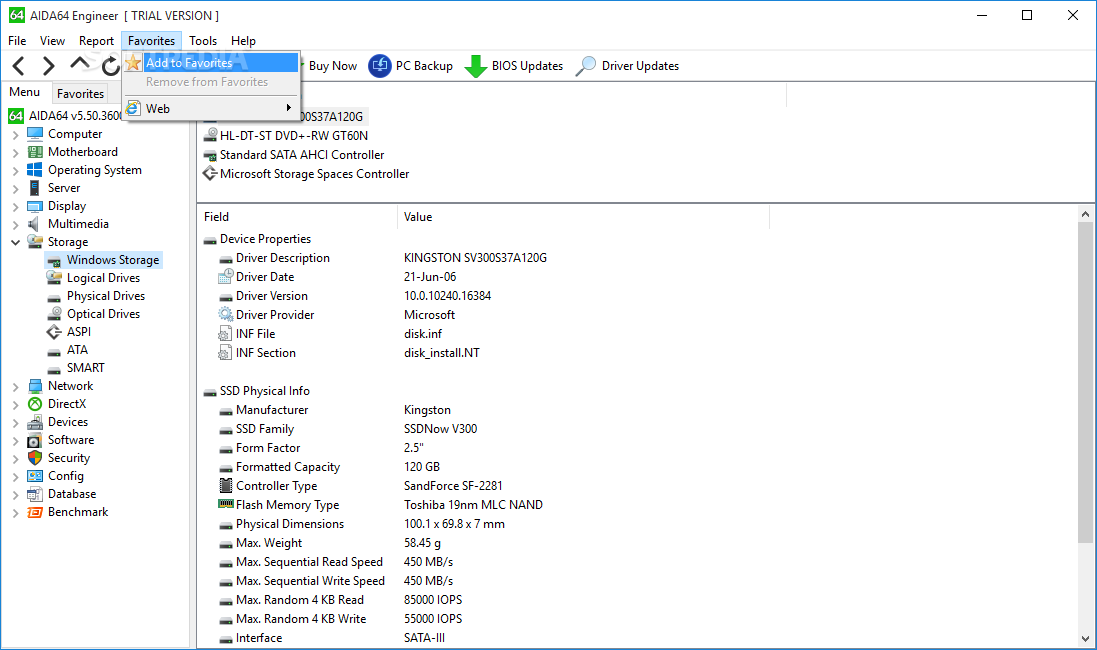Viewport: 1097px width, 650px height.
Task: Open the Tools menu
Action: 203,41
